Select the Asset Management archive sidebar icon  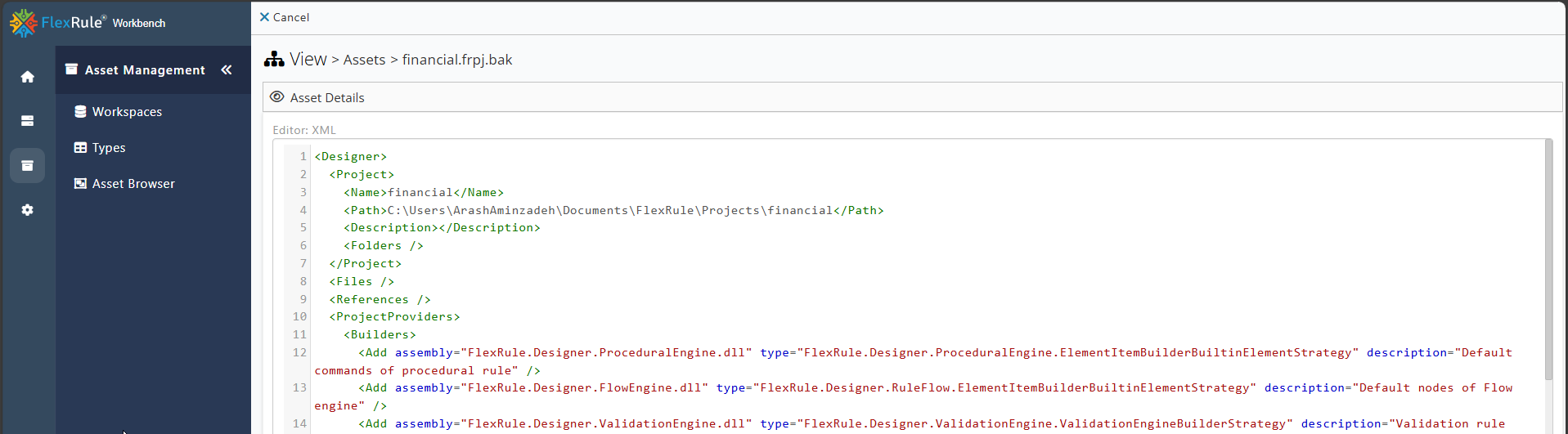tap(27, 165)
